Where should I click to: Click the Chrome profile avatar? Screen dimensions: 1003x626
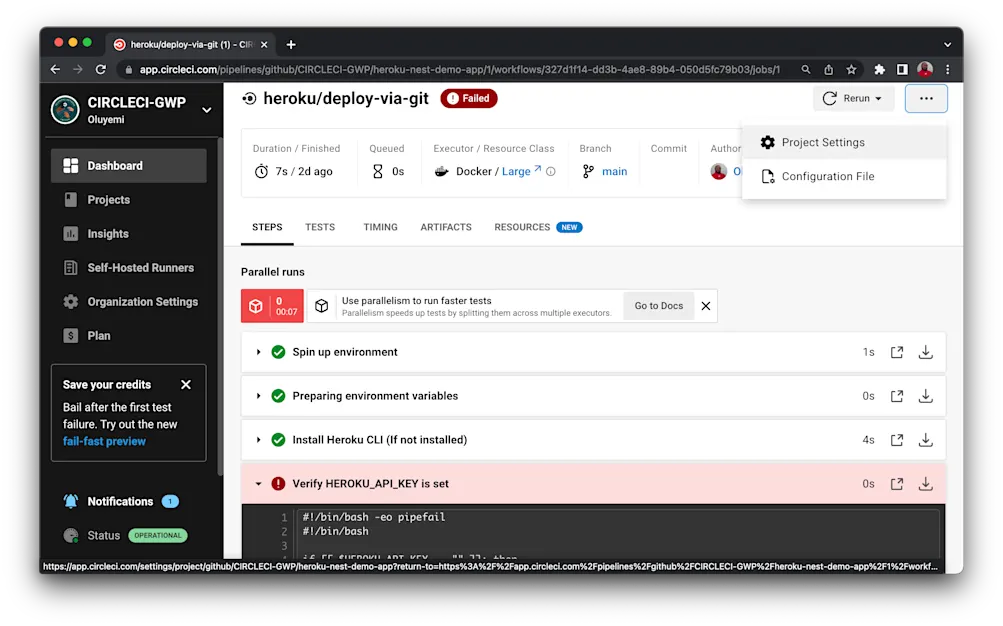point(925,69)
